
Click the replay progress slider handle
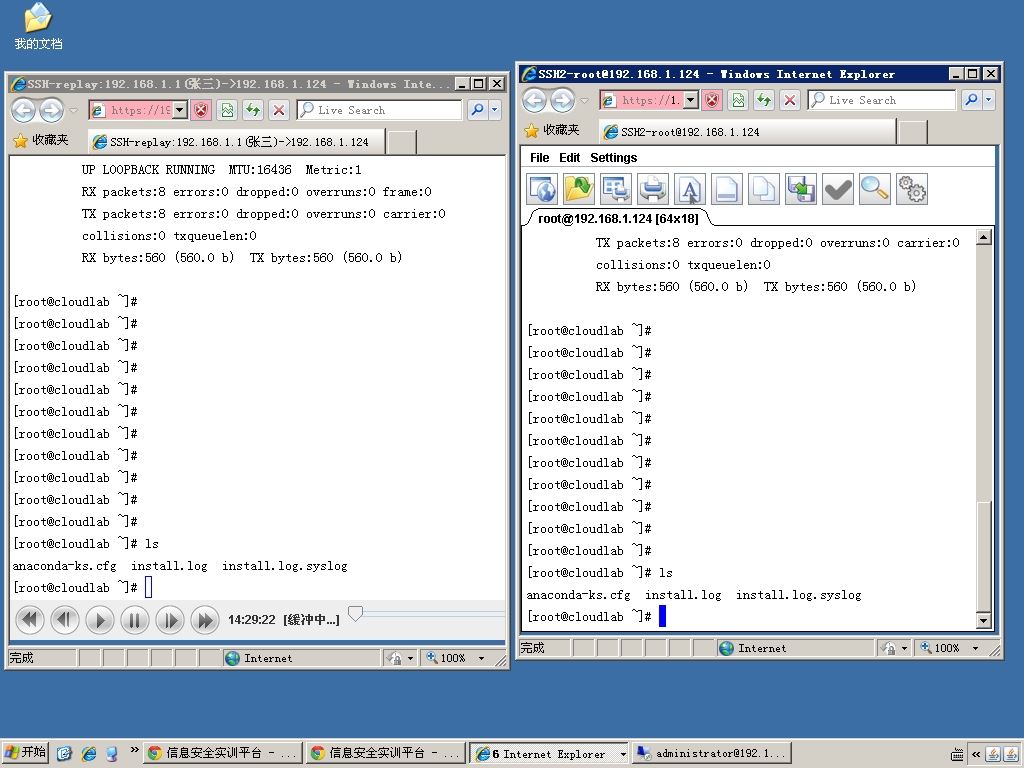coord(355,613)
